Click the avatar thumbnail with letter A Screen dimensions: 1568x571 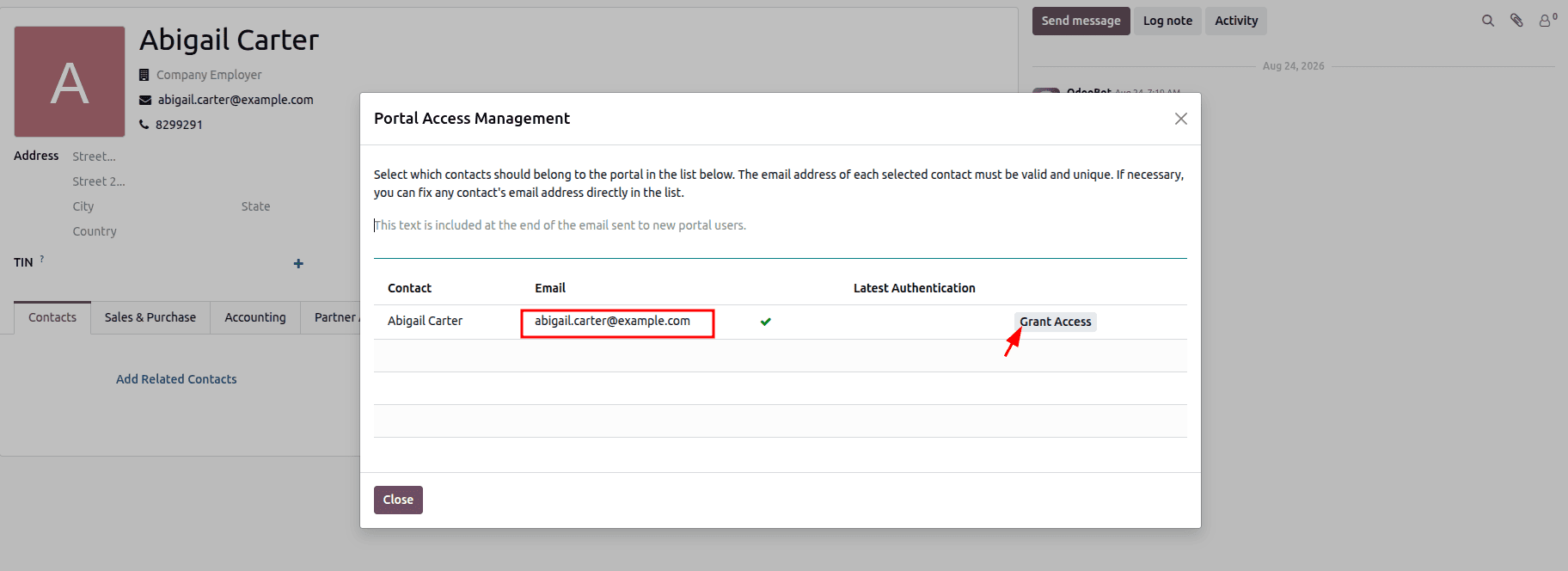[x=70, y=82]
